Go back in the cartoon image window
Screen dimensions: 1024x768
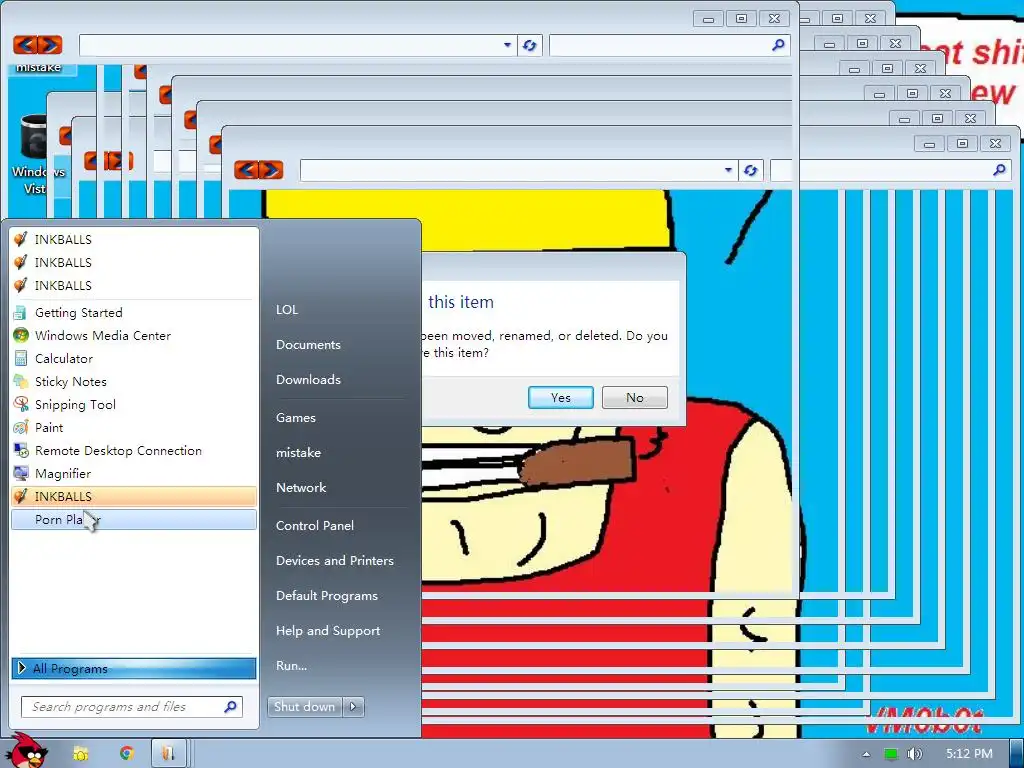pos(247,170)
